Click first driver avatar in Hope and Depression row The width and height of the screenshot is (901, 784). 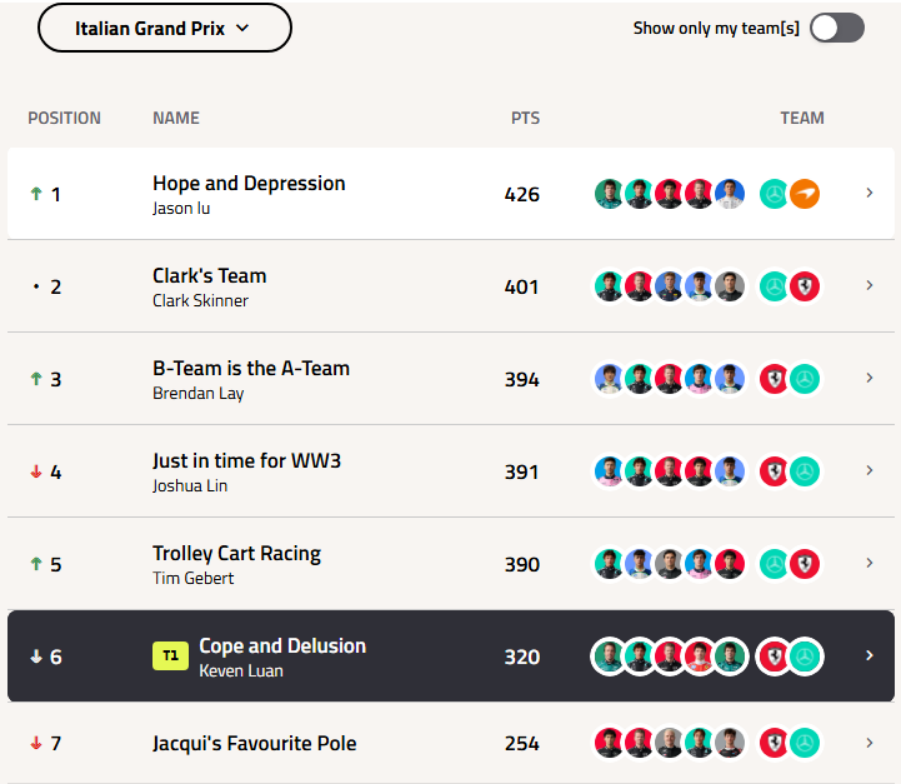(609, 194)
